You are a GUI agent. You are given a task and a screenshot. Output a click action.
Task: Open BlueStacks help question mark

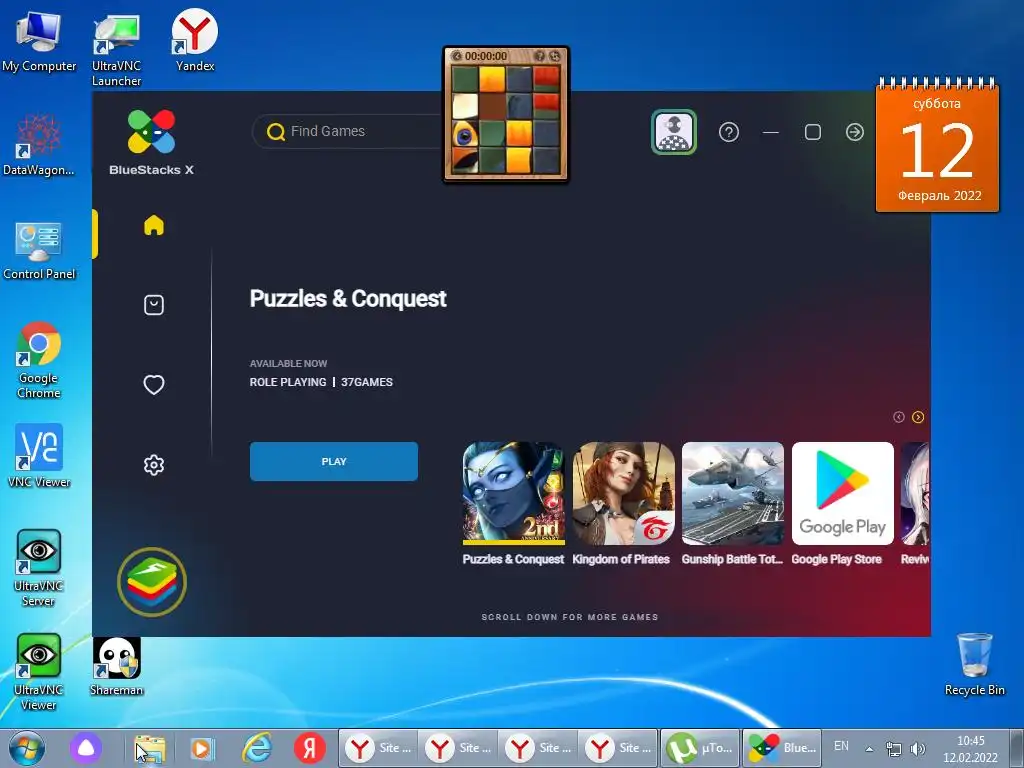(x=729, y=133)
